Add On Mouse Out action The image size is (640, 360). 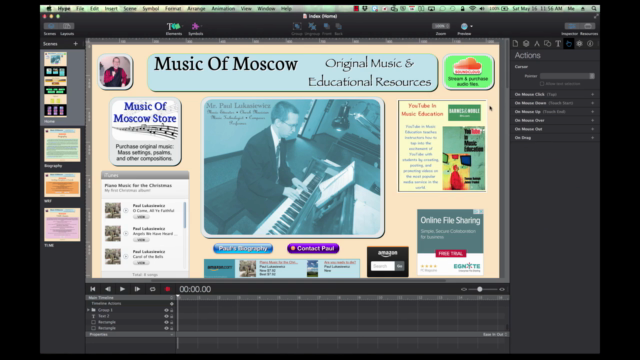[x=593, y=129]
